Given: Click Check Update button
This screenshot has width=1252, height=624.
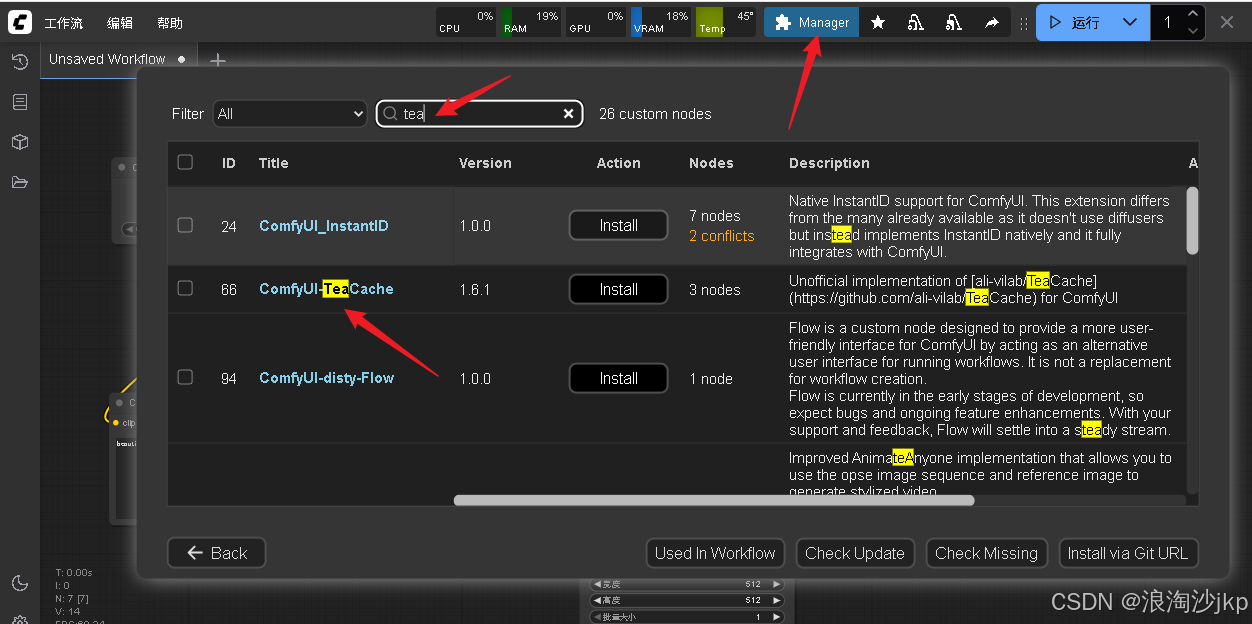Looking at the screenshot, I should pyautogui.click(x=854, y=553).
